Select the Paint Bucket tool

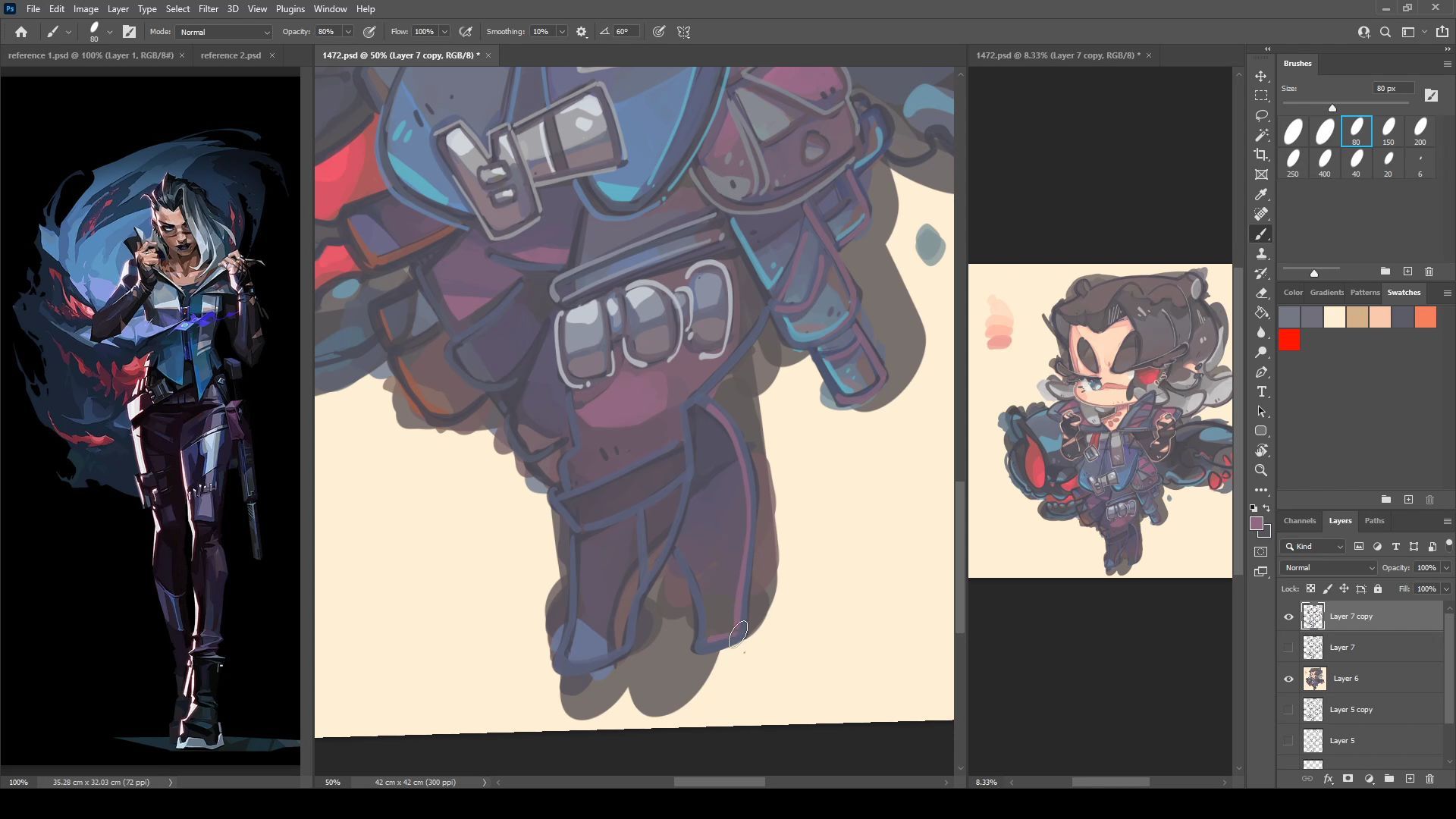point(1261,313)
